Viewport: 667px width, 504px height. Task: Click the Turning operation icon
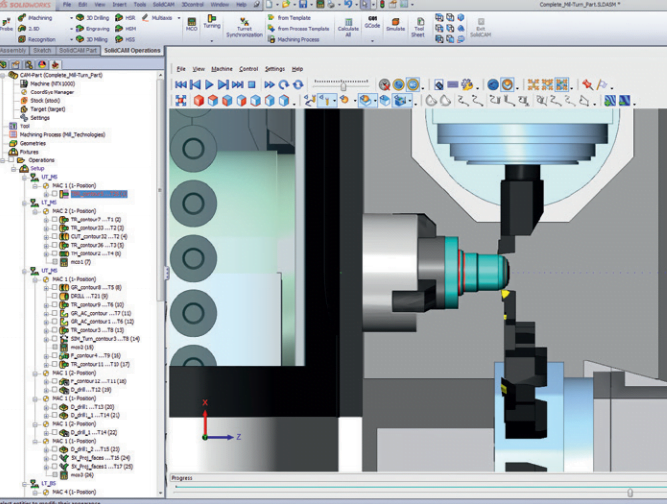[x=211, y=18]
